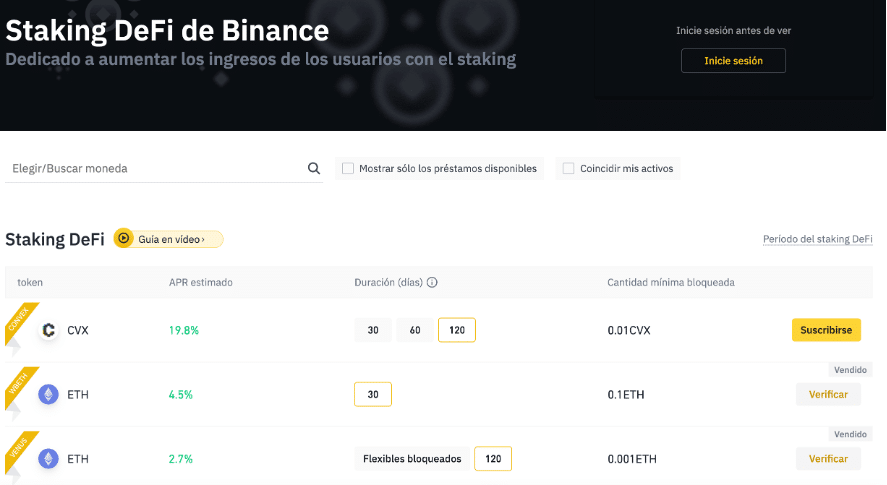Click the ETH logo in the 4.5% row

(48, 394)
